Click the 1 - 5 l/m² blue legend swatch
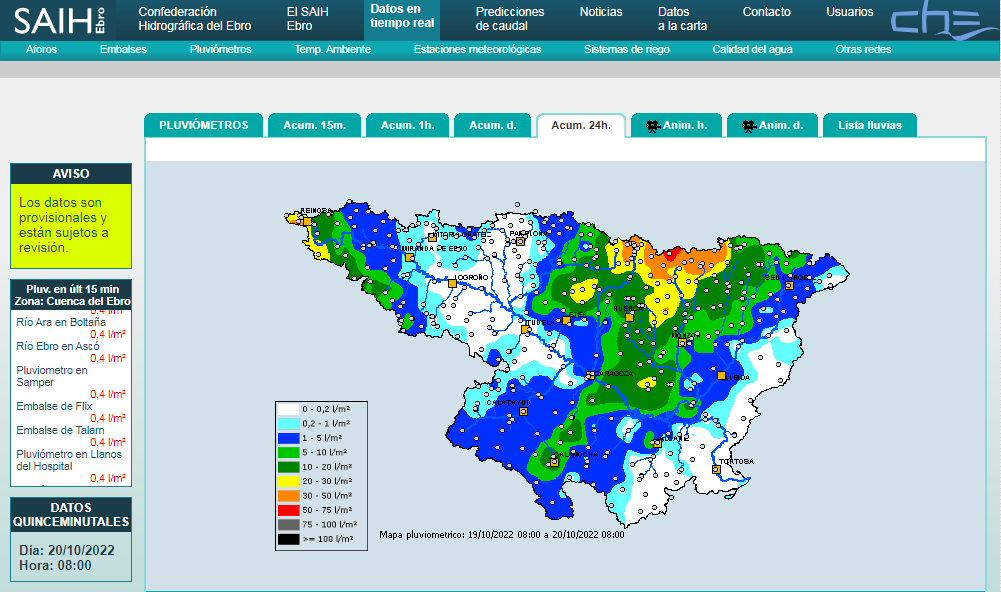Screen dimensions: 1001x592 click(289, 438)
